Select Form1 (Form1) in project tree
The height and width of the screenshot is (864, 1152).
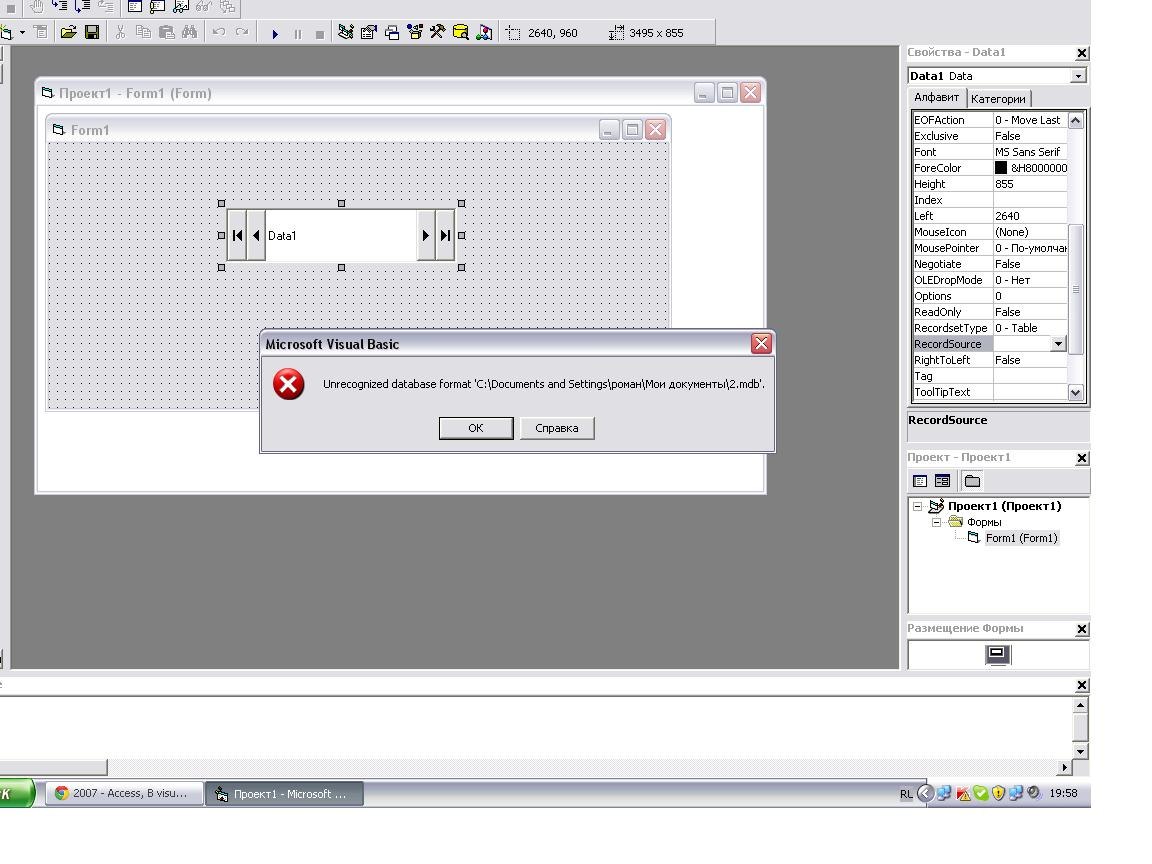(1021, 539)
